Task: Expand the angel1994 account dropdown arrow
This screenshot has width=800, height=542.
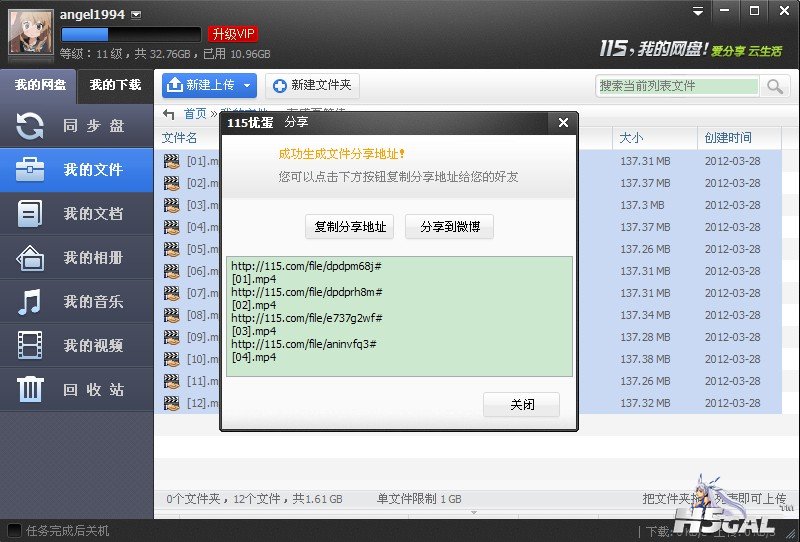Action: [136, 15]
